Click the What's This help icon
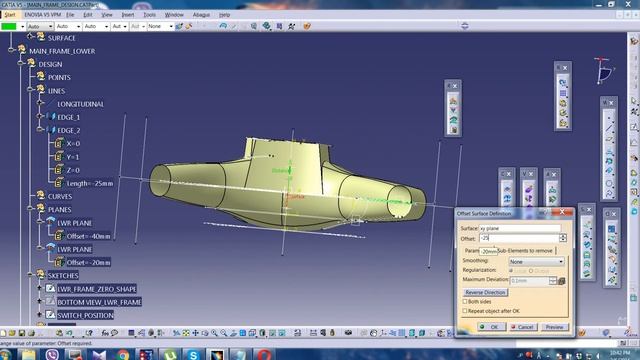The image size is (640, 360). click(x=89, y=333)
